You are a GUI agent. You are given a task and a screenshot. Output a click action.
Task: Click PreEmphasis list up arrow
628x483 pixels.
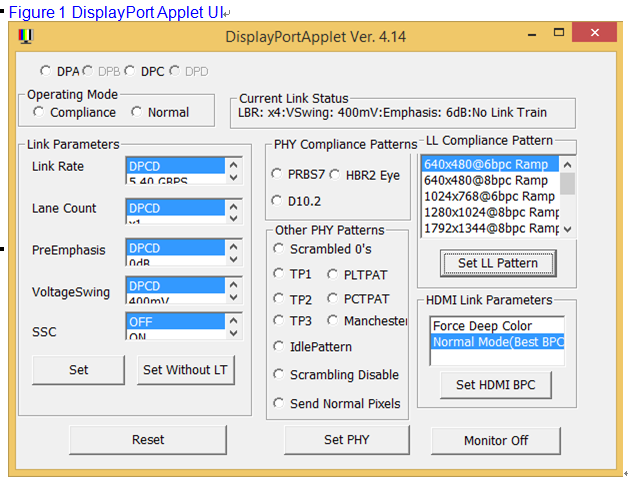[234, 246]
